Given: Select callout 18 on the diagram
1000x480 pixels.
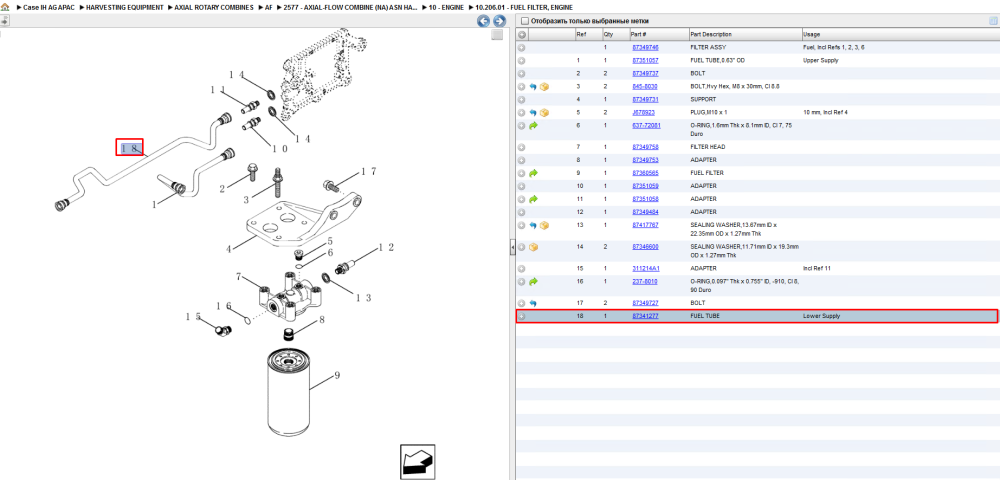Looking at the screenshot, I should (129, 147).
